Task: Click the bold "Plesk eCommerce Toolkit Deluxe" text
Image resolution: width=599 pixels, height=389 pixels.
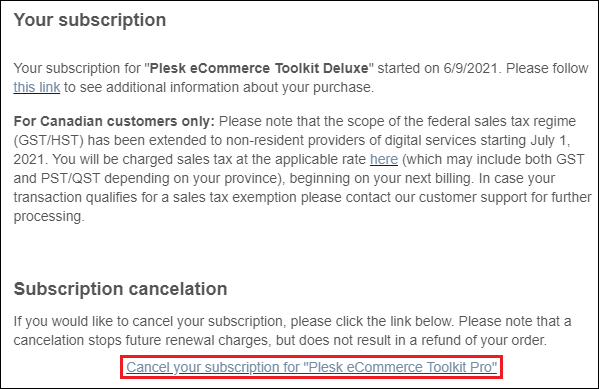Action: [259, 68]
